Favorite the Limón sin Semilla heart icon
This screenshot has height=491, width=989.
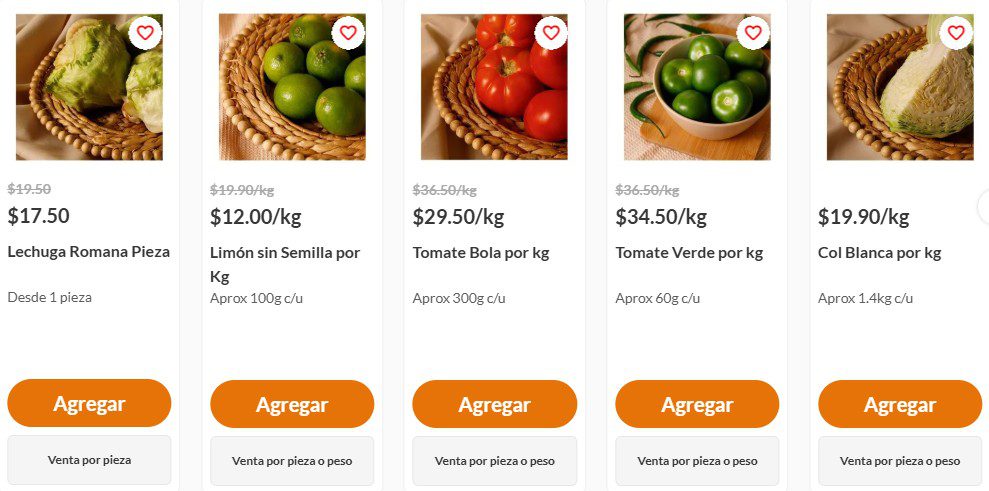(348, 32)
